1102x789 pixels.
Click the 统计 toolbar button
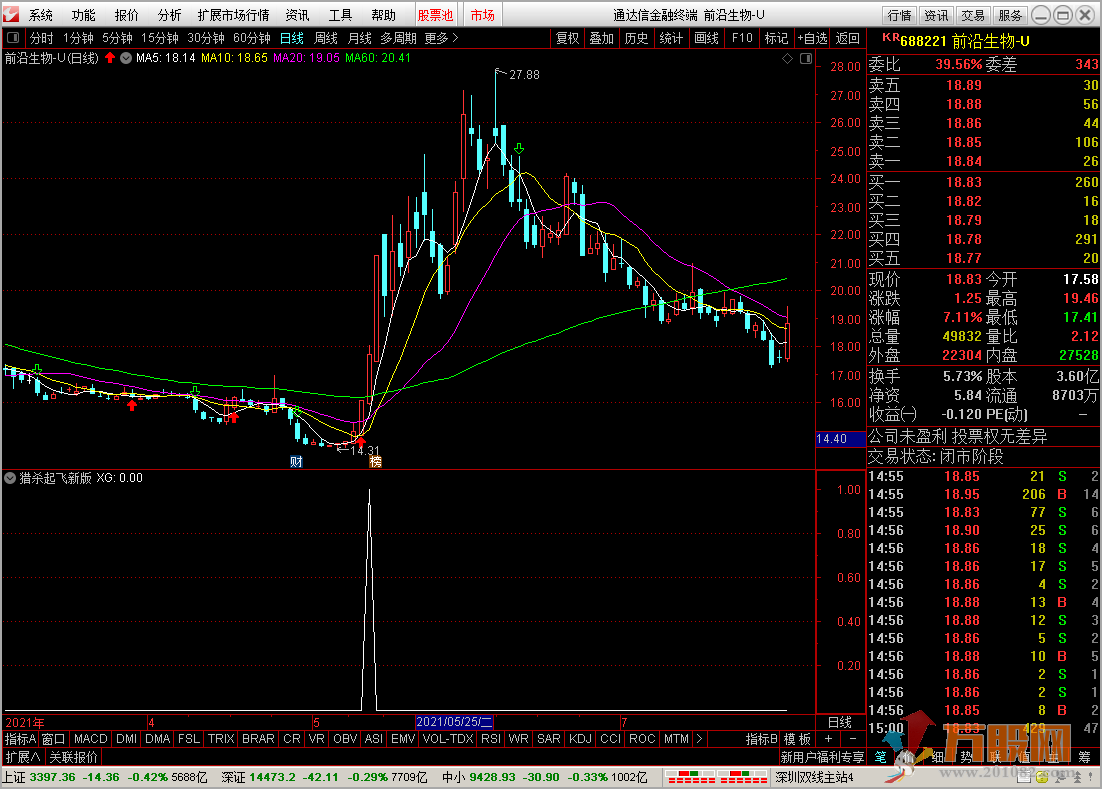(x=671, y=38)
